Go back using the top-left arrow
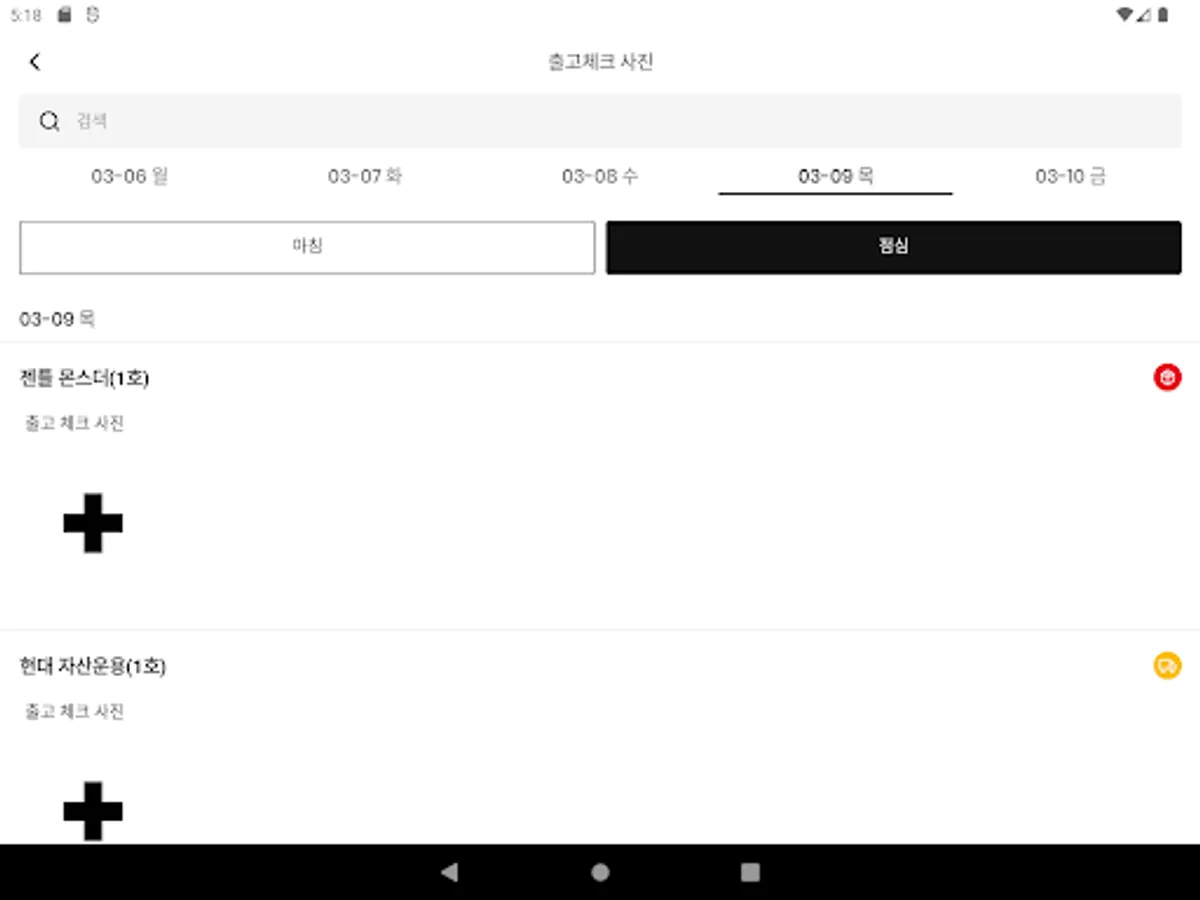The image size is (1200, 900). pyautogui.click(x=35, y=62)
